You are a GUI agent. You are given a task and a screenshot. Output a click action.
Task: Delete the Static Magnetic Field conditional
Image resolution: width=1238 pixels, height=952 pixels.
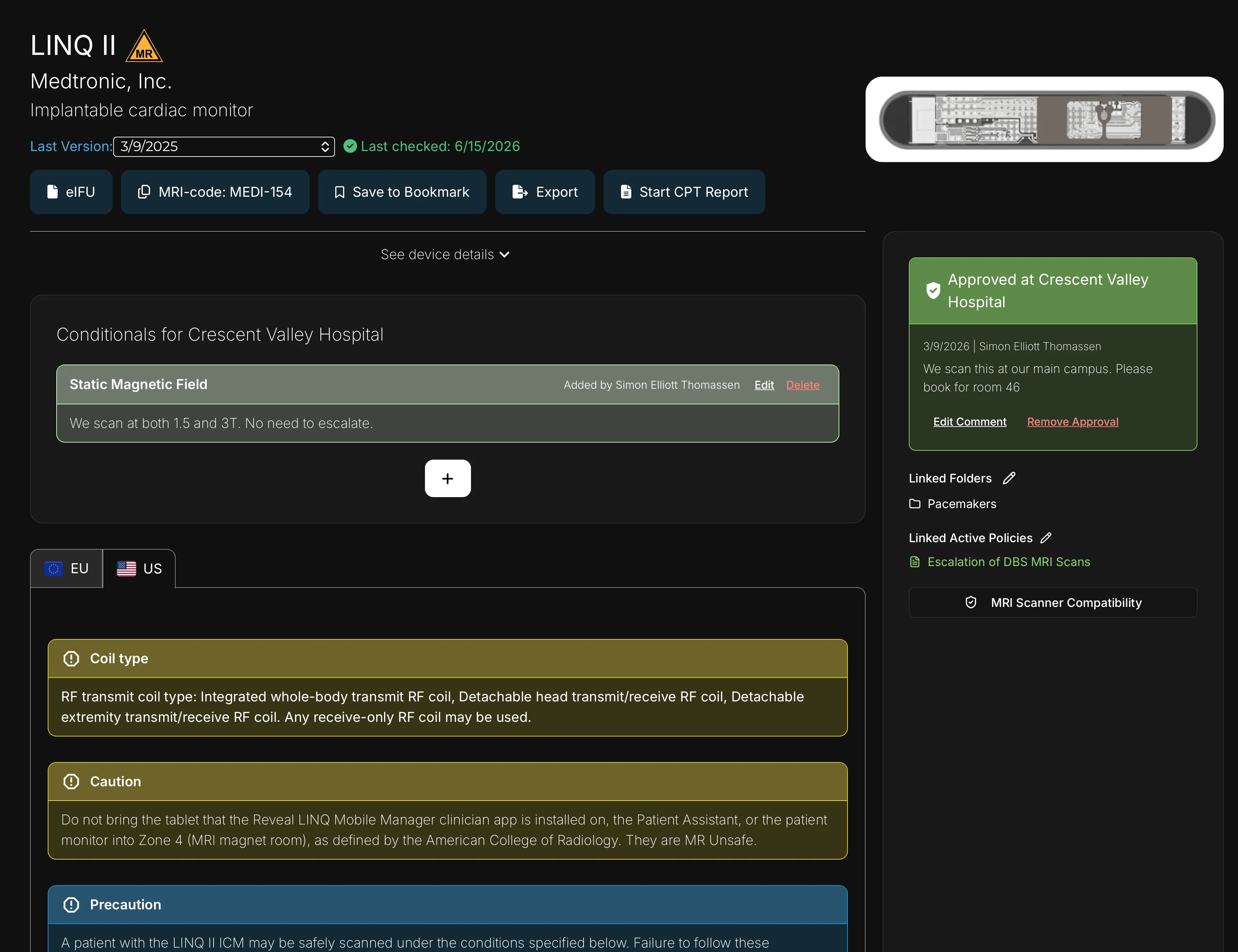(803, 385)
